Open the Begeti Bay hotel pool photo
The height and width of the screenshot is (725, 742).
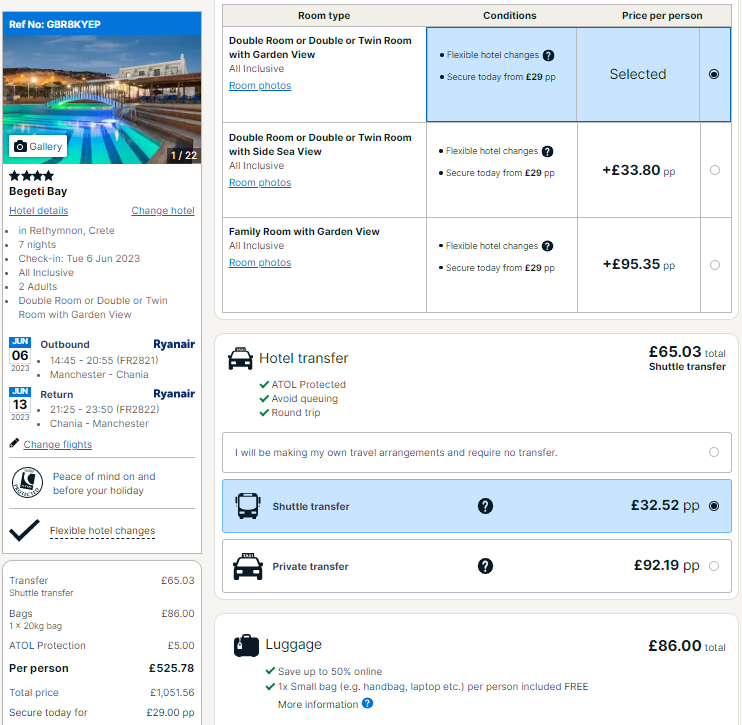pyautogui.click(x=102, y=99)
